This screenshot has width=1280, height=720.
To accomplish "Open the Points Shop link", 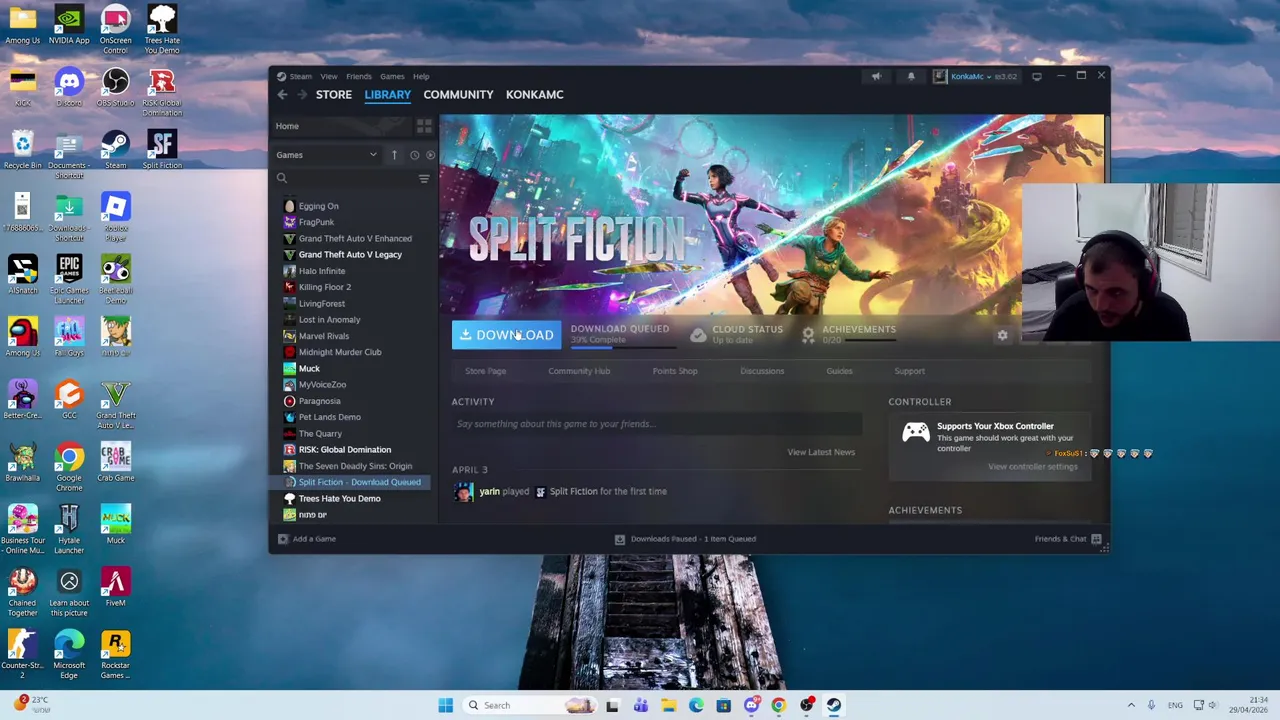I will 675,371.
